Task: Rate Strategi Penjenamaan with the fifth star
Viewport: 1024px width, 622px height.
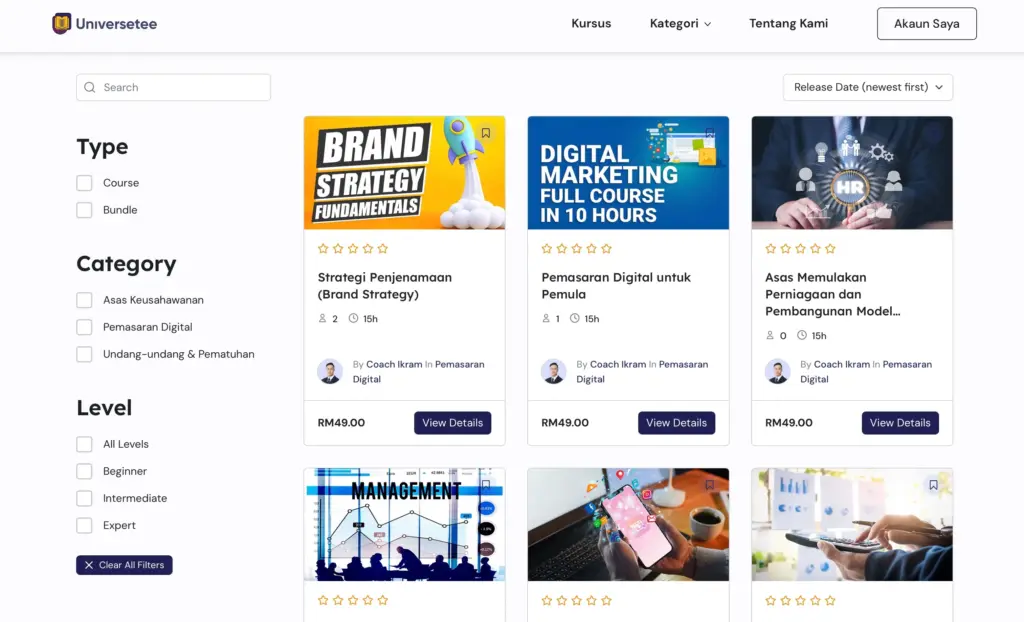Action: (x=383, y=249)
